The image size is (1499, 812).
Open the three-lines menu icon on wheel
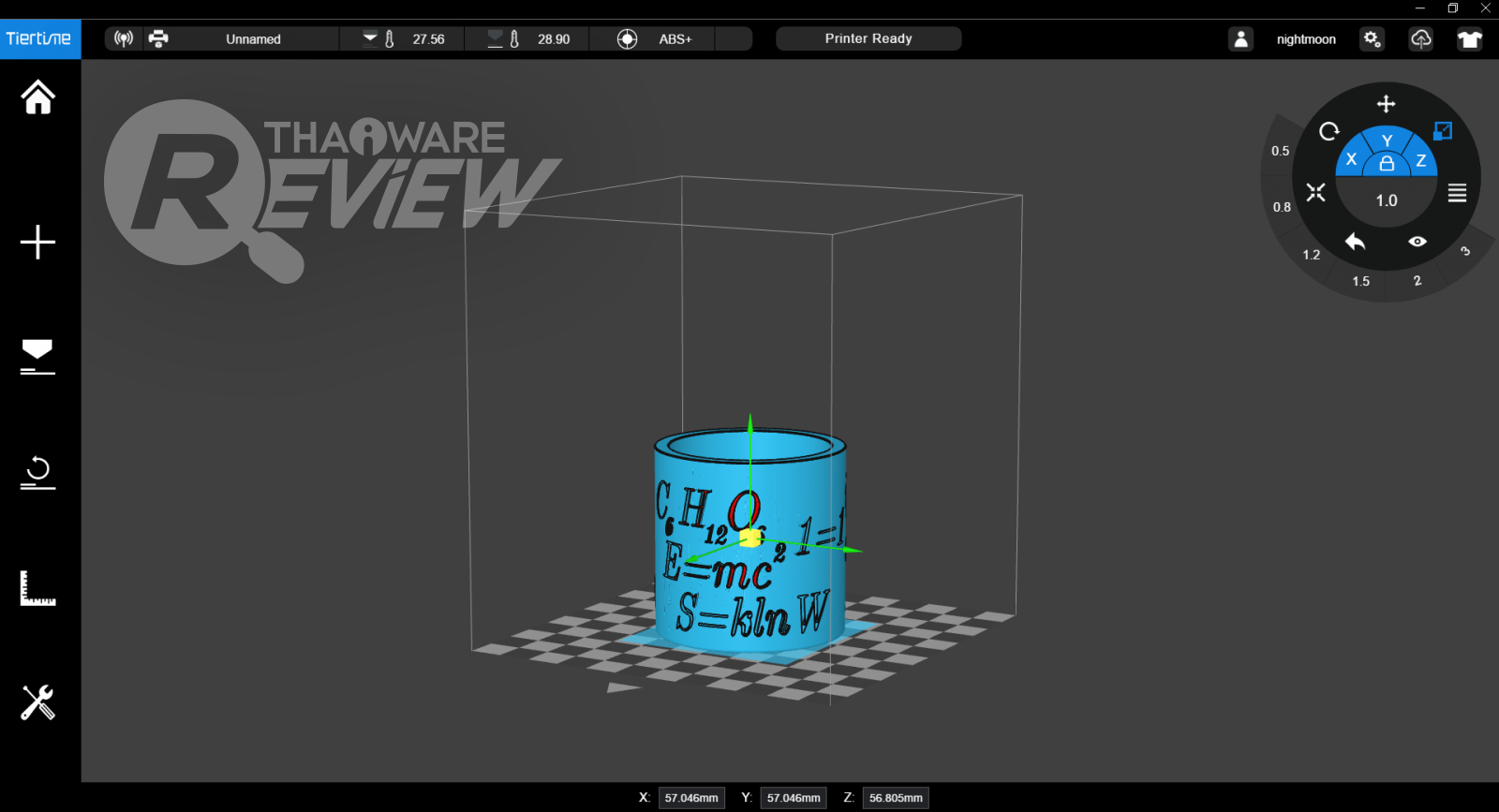(x=1457, y=193)
